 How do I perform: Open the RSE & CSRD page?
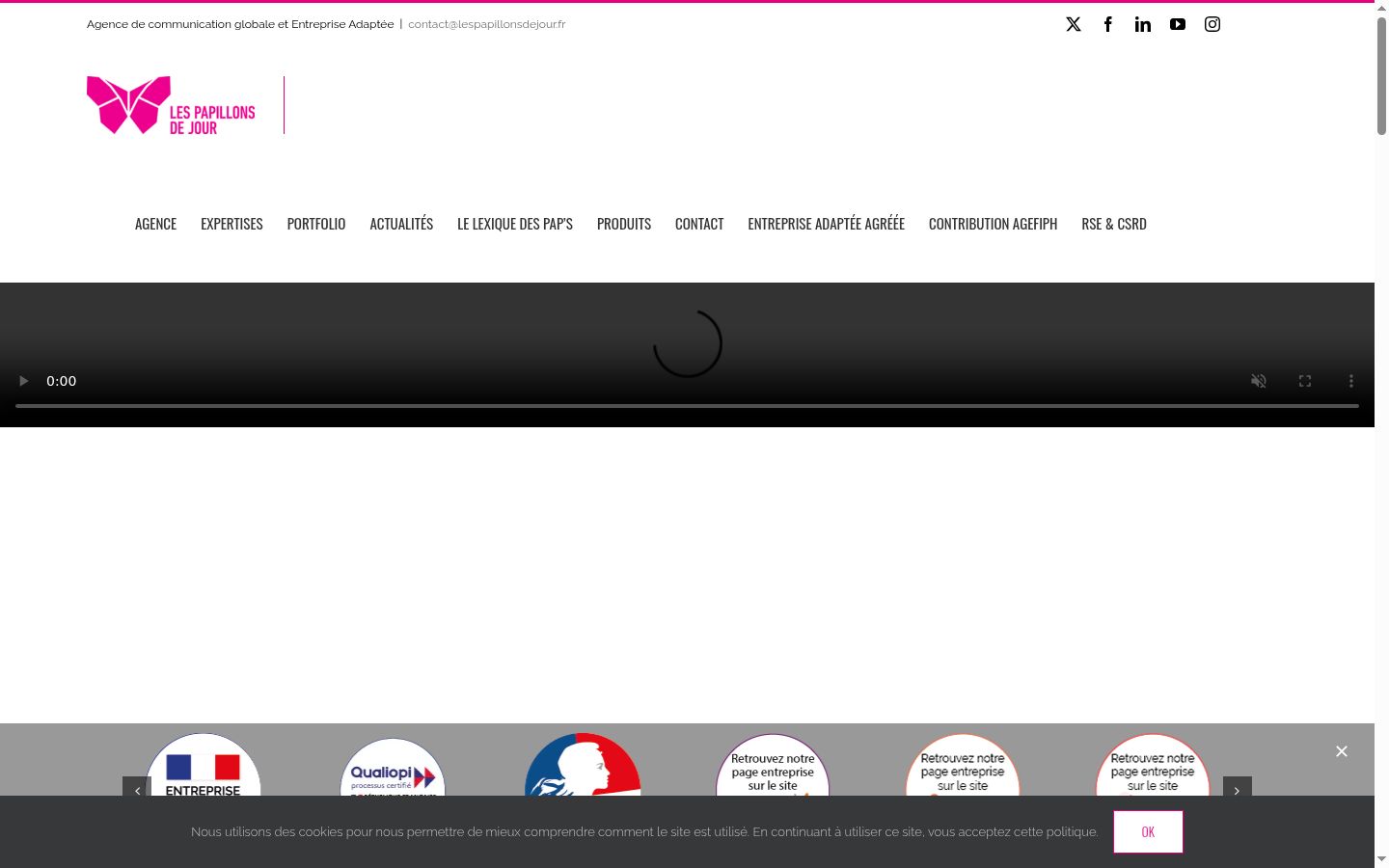(1114, 224)
